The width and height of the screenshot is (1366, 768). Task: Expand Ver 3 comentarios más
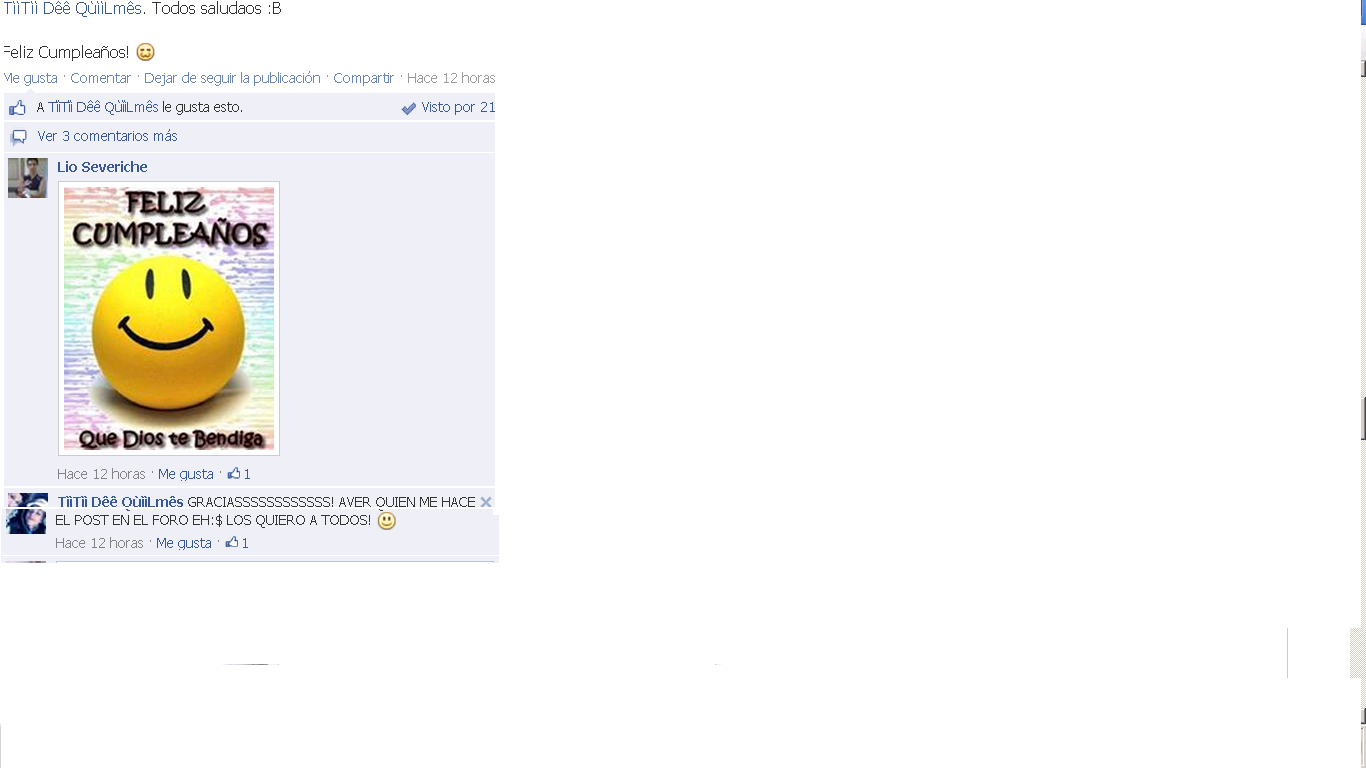tap(107, 136)
